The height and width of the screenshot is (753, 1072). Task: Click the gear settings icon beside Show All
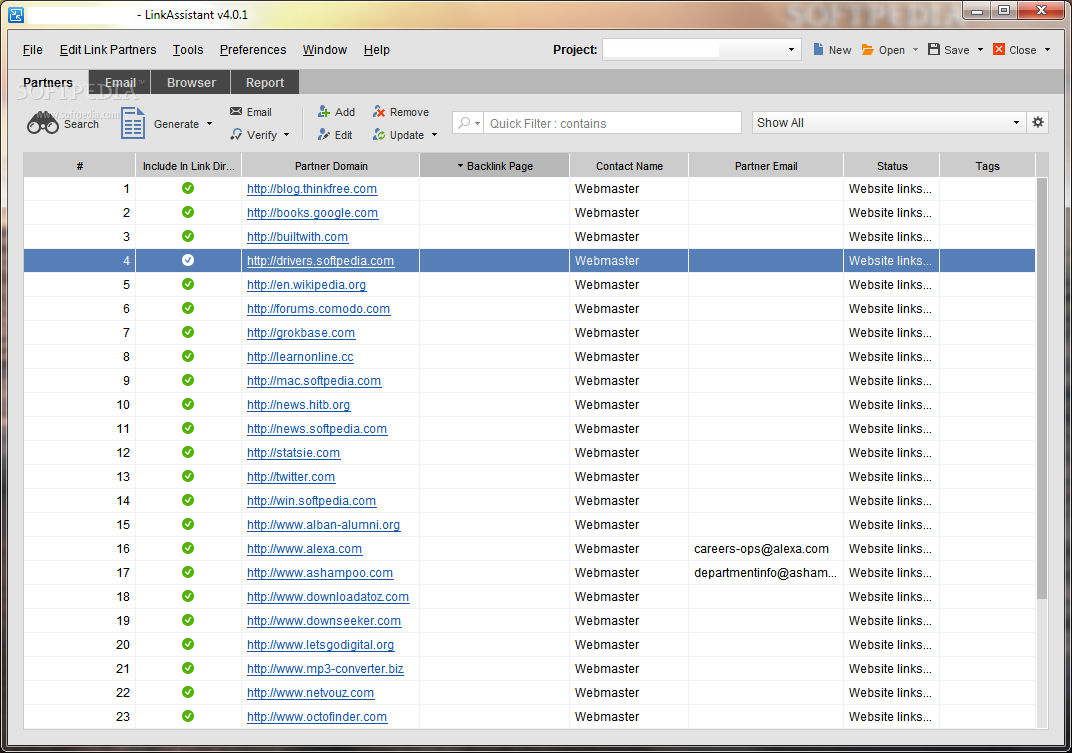pyautogui.click(x=1038, y=122)
